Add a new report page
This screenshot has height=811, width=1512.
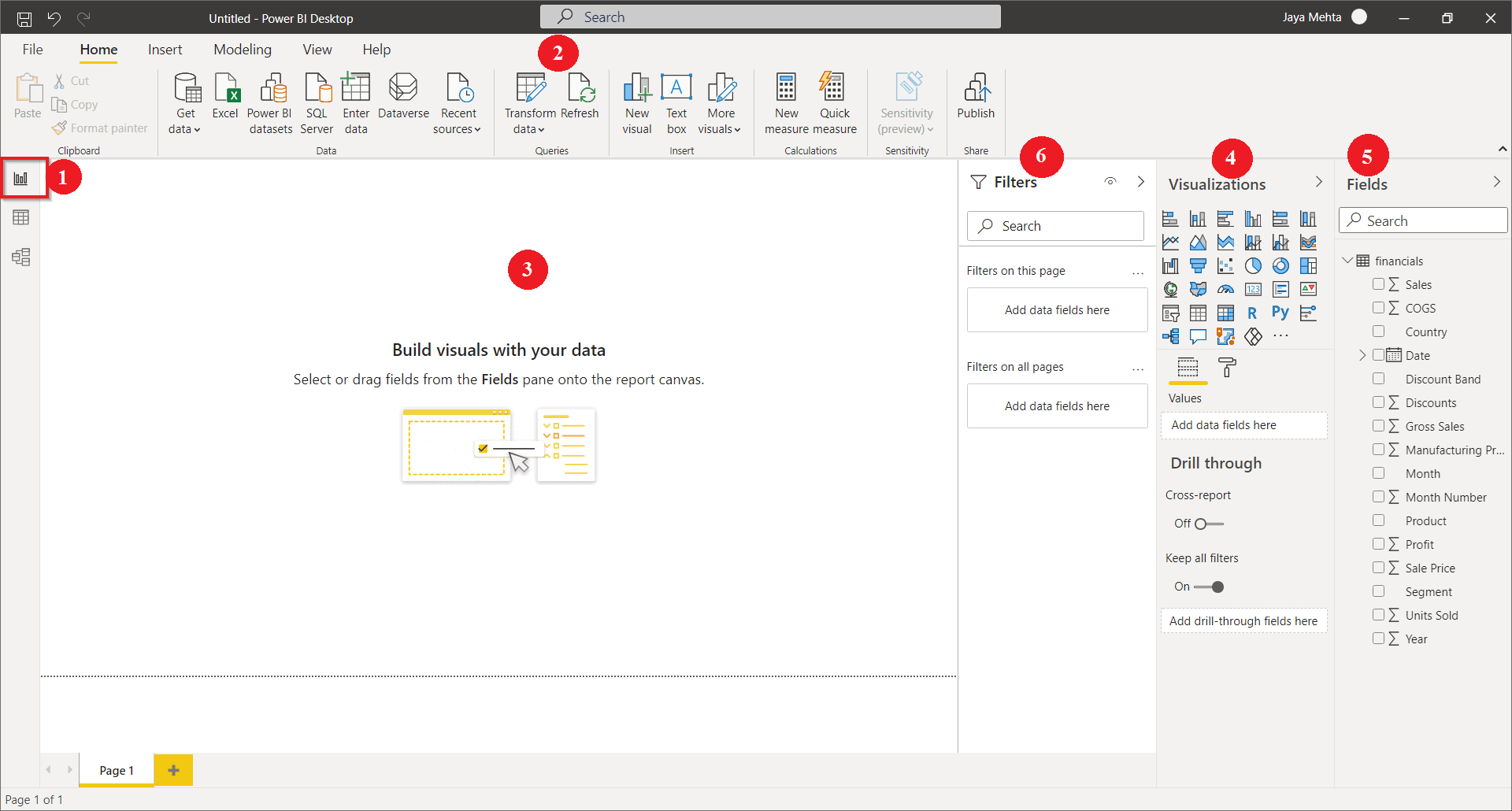172,769
